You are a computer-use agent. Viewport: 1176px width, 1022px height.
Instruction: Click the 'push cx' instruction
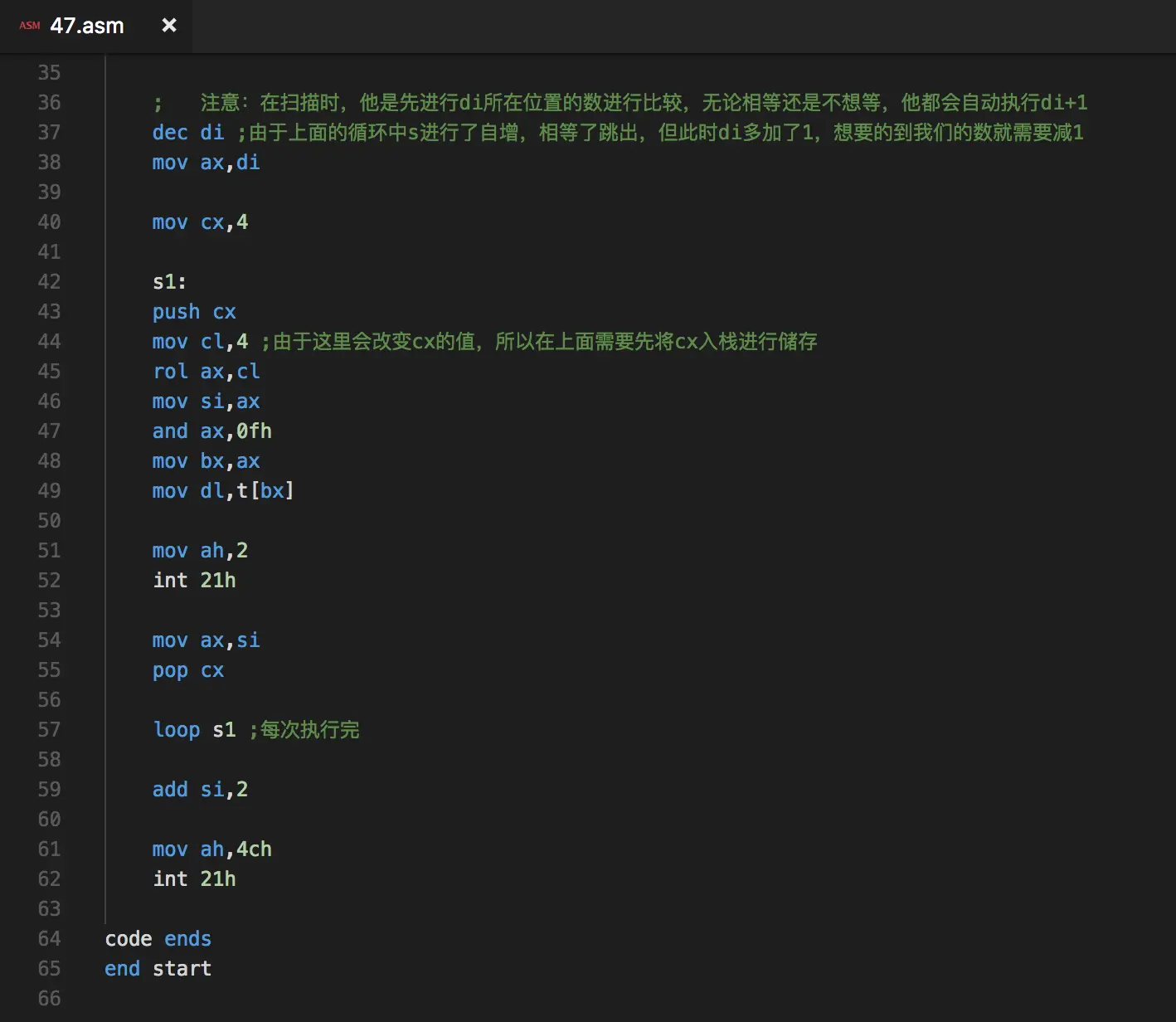tap(194, 312)
